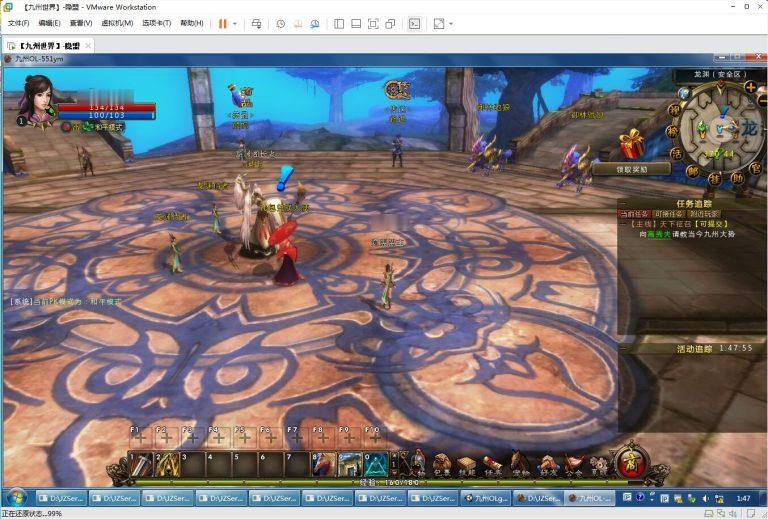Screen dimensions: 768x519
Task: Toggle the thumbnail bar view icon
Action: [356, 24]
